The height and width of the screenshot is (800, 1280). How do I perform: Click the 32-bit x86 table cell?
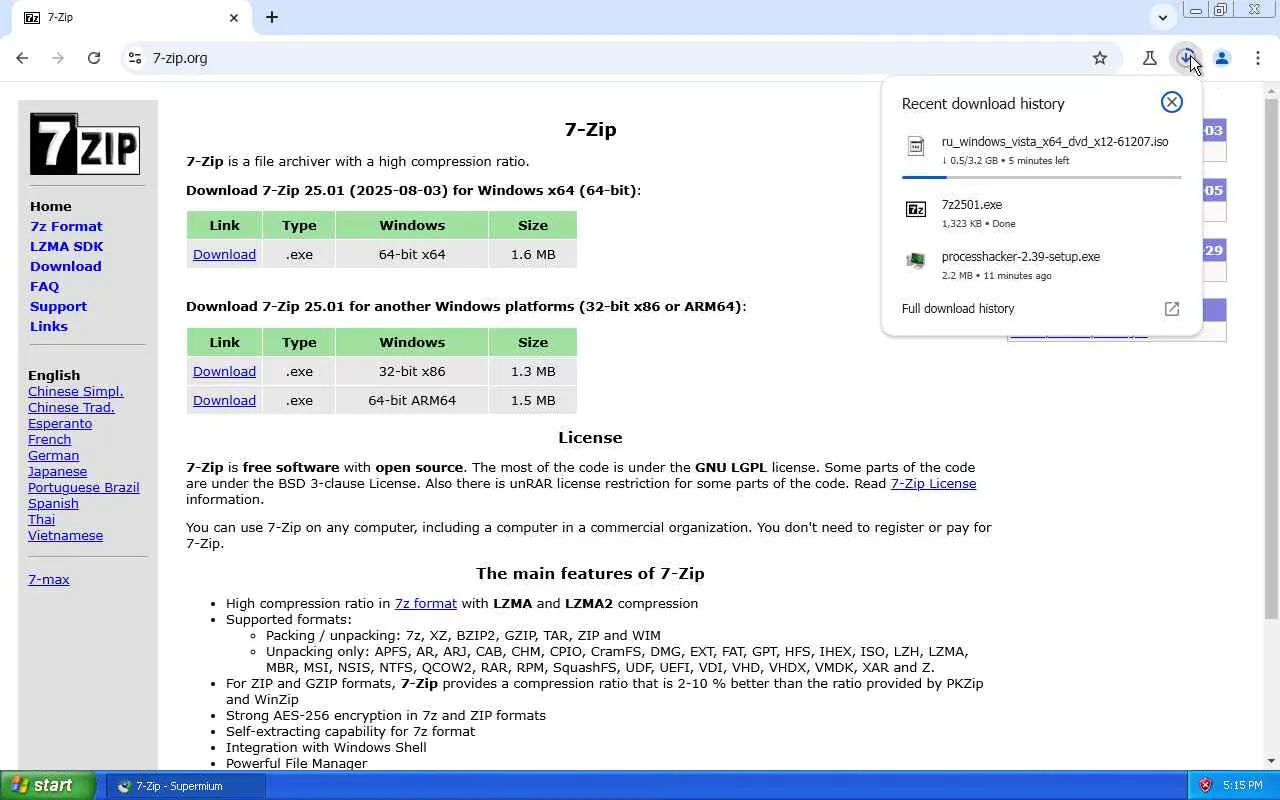pos(412,371)
